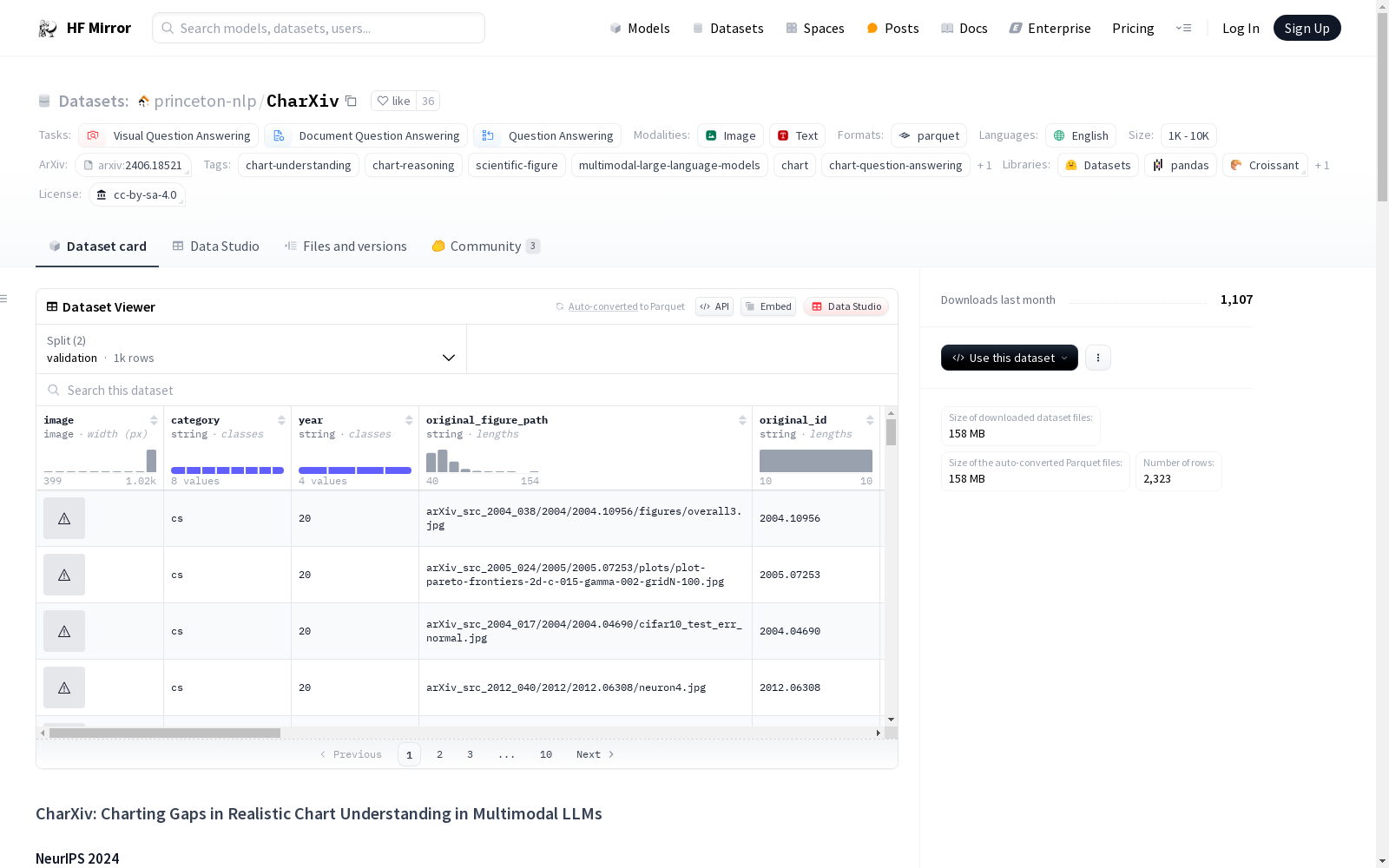Click image thumbnail in the neuron4.jpg row

[64, 687]
